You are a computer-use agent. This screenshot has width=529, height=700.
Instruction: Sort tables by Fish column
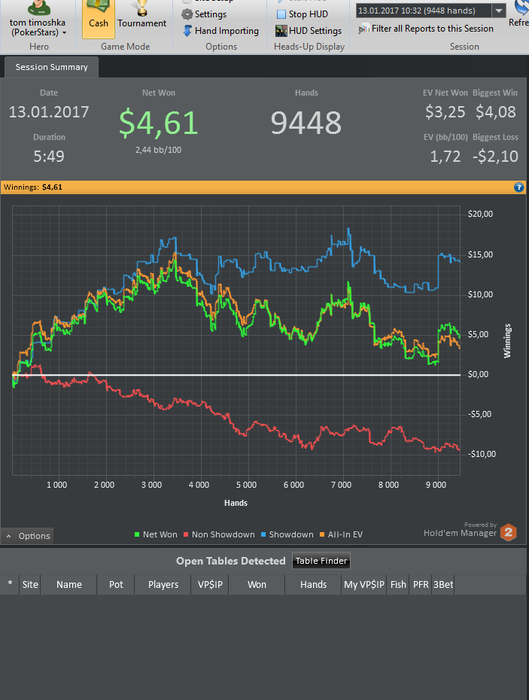click(x=398, y=584)
